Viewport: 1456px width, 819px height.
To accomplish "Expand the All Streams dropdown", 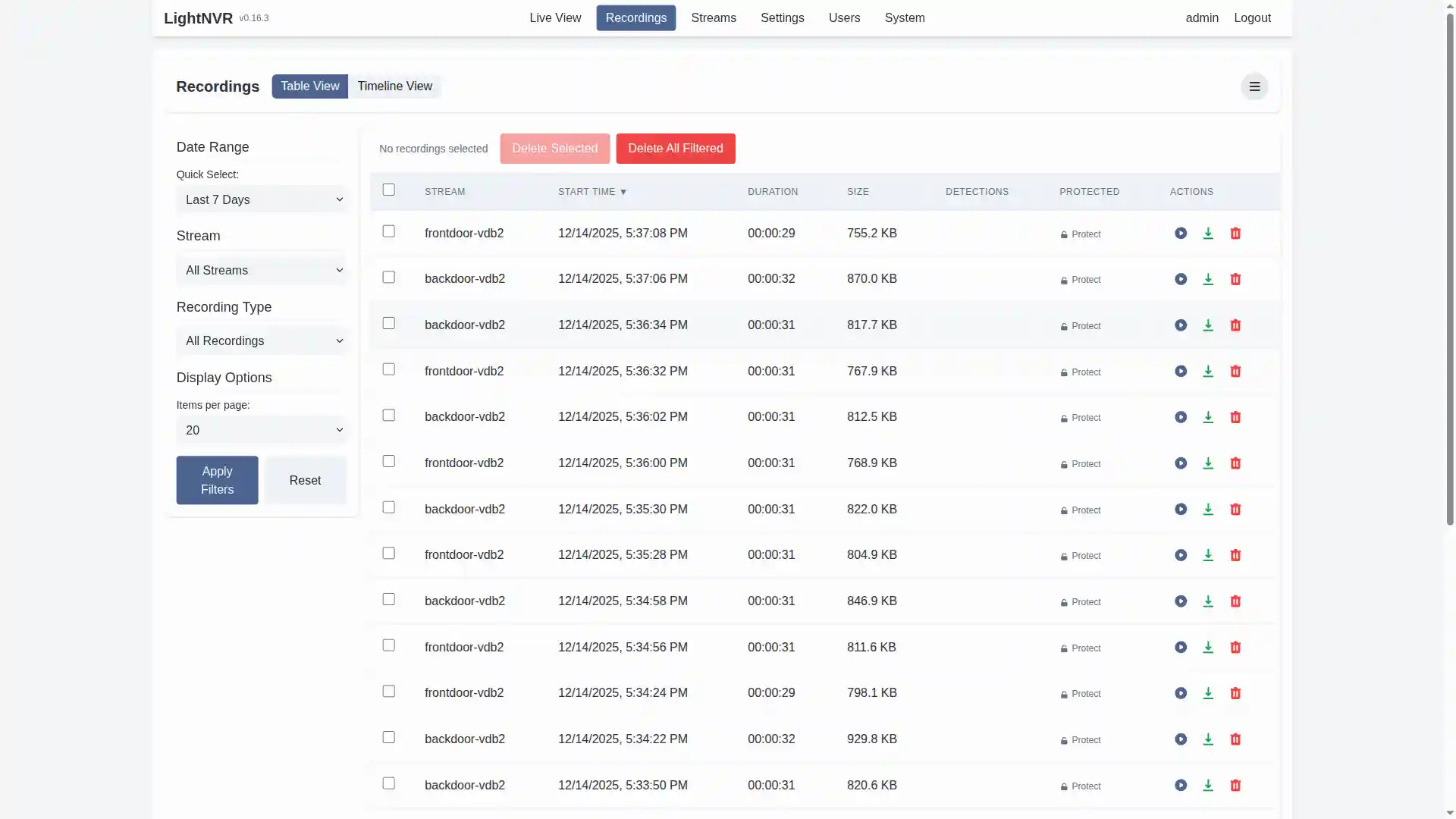I will point(262,271).
